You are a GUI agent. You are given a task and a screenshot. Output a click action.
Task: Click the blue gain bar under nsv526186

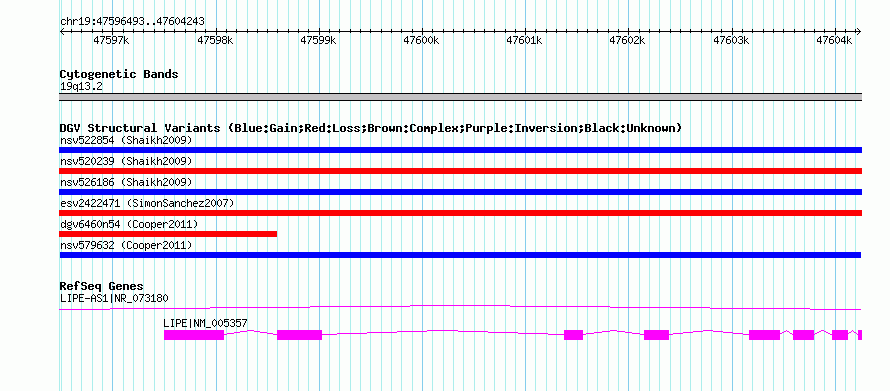point(460,192)
